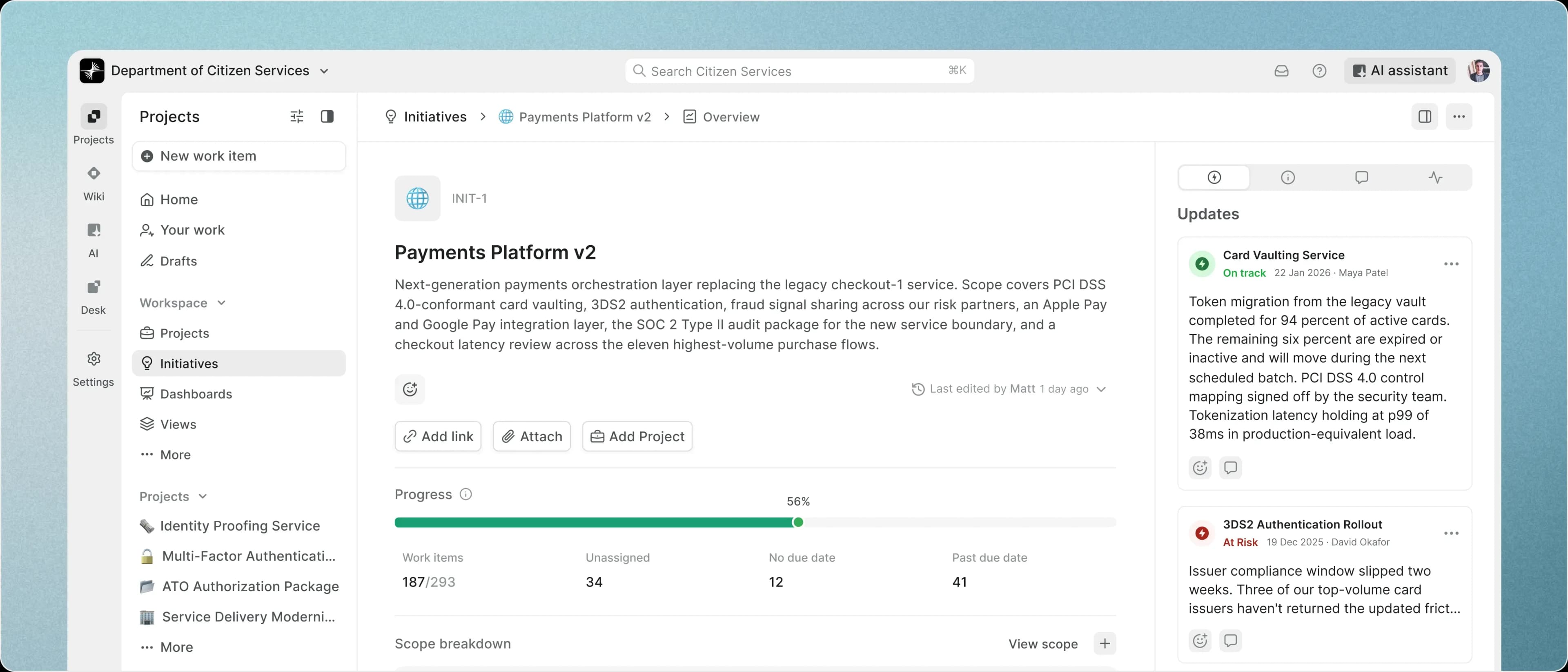This screenshot has height=672, width=1568.
Task: Expand the Department of Citizen Services switcher
Action: [x=325, y=71]
